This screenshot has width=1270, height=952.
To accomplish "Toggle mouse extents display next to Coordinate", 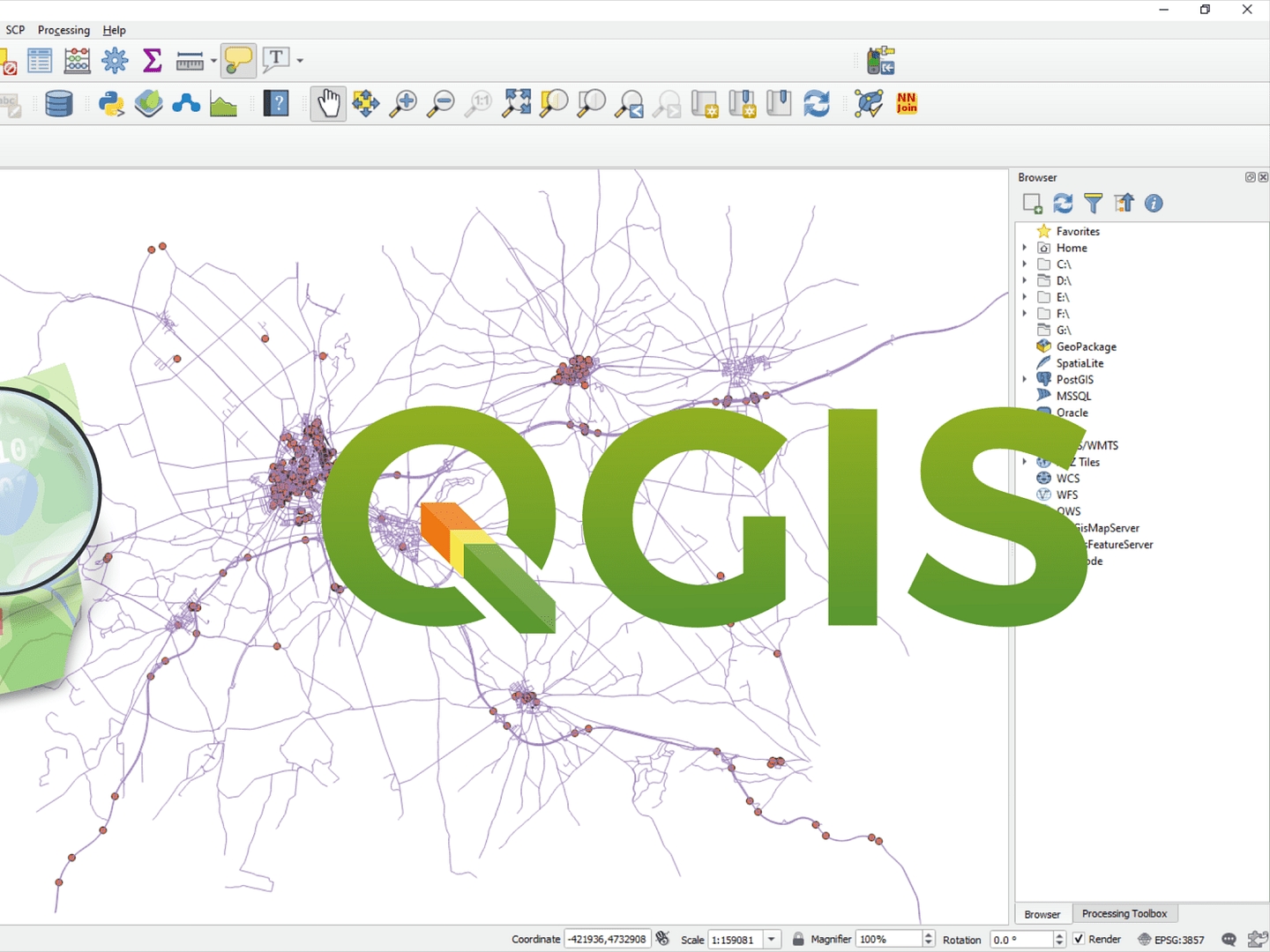I will [663, 939].
